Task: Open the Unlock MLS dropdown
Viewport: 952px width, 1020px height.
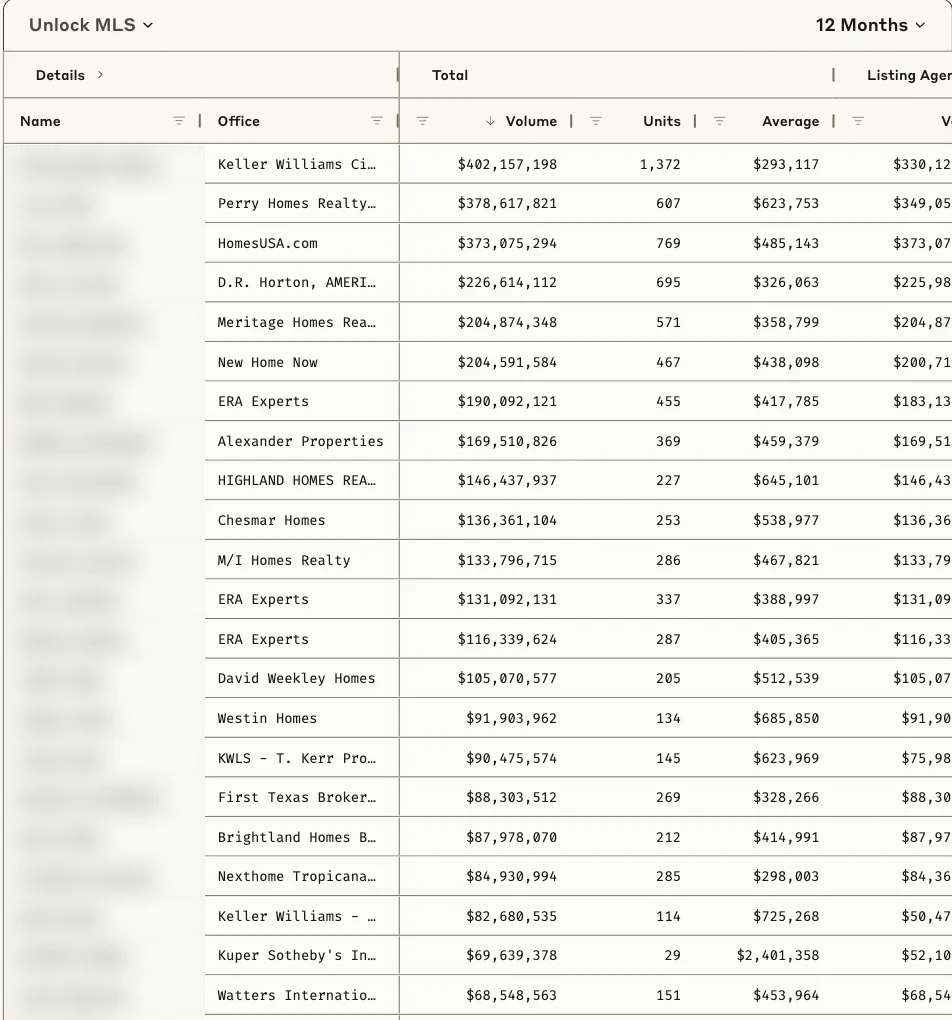Action: [x=91, y=25]
